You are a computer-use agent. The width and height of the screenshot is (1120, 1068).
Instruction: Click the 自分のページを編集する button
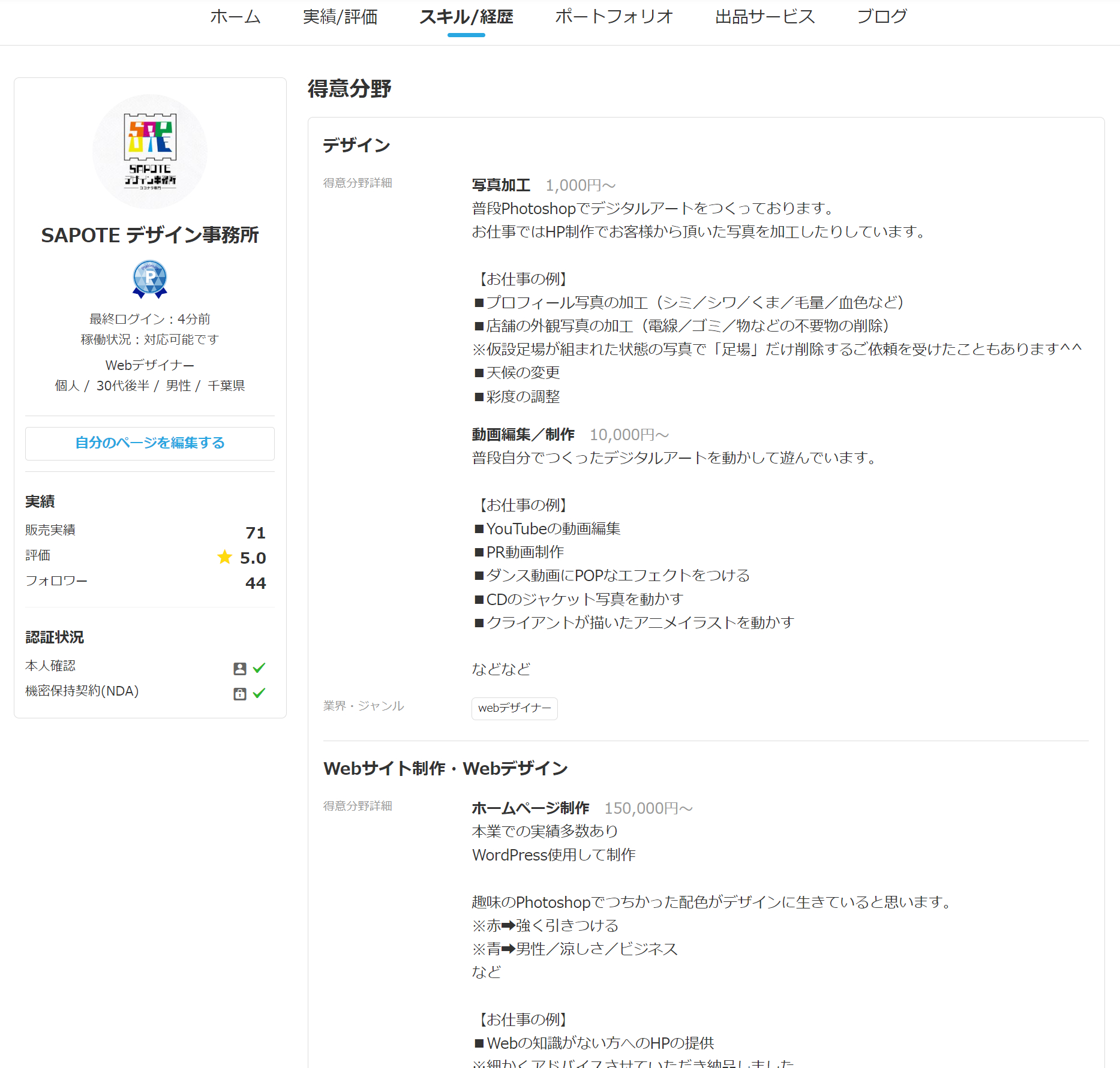pyautogui.click(x=149, y=444)
